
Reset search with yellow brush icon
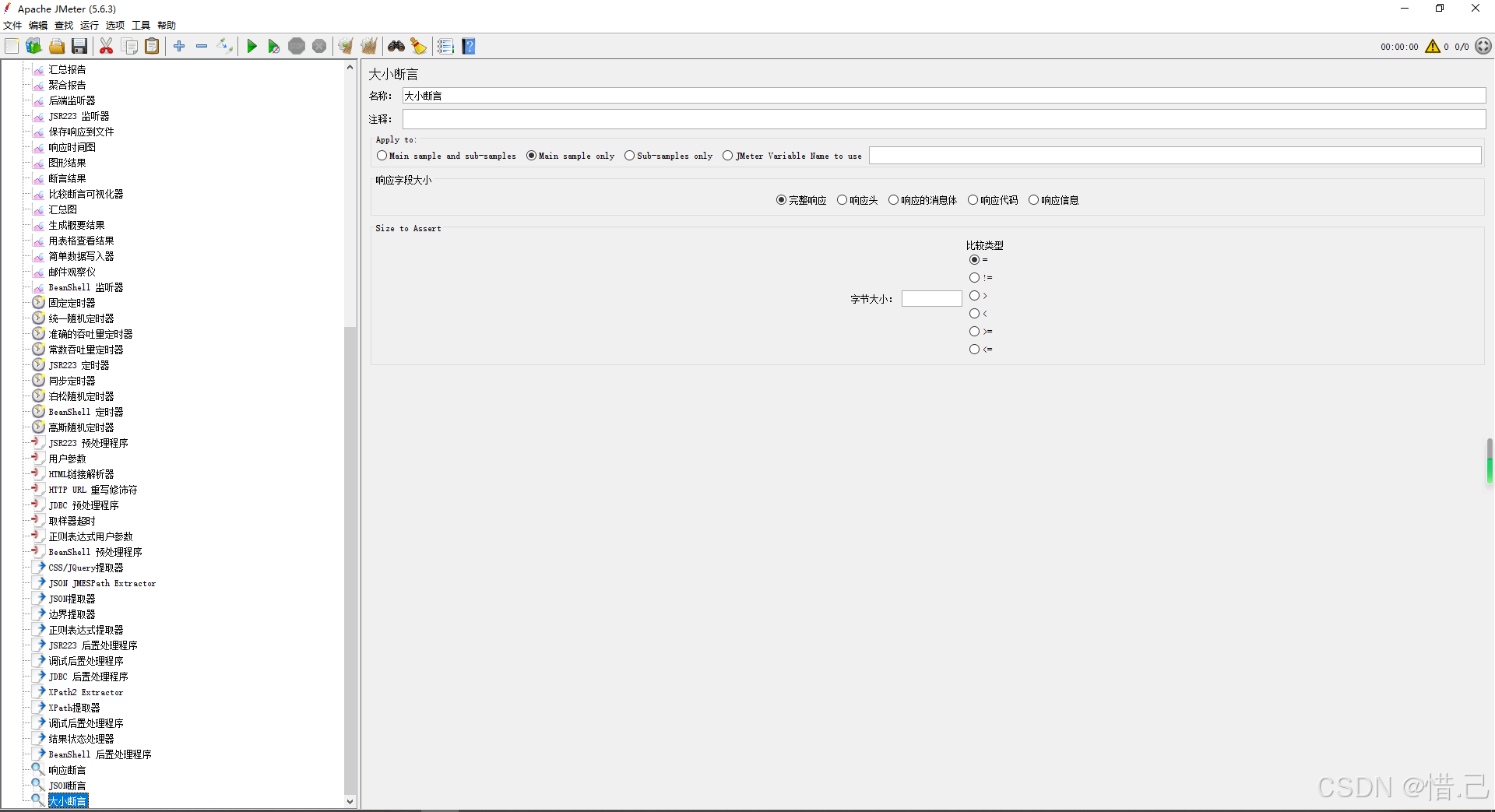click(419, 47)
